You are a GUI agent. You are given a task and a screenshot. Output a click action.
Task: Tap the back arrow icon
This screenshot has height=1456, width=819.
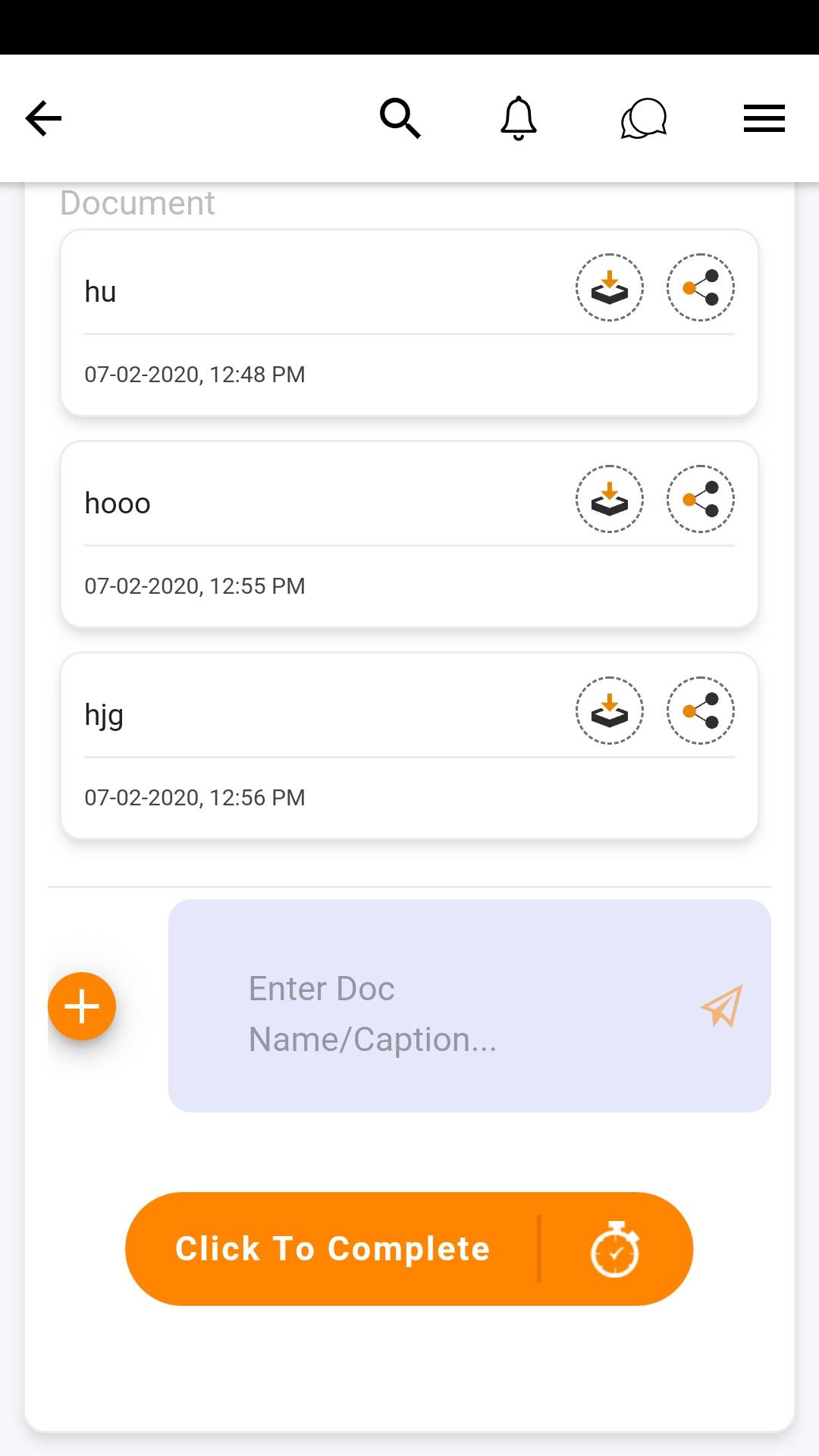43,118
